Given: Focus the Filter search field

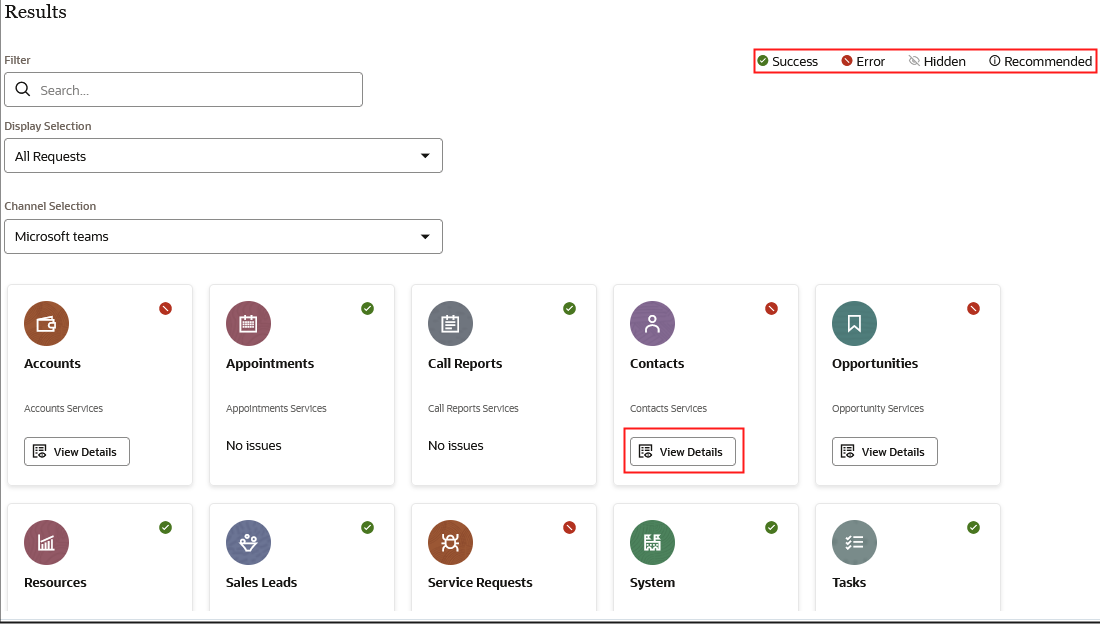Looking at the screenshot, I should tap(183, 90).
